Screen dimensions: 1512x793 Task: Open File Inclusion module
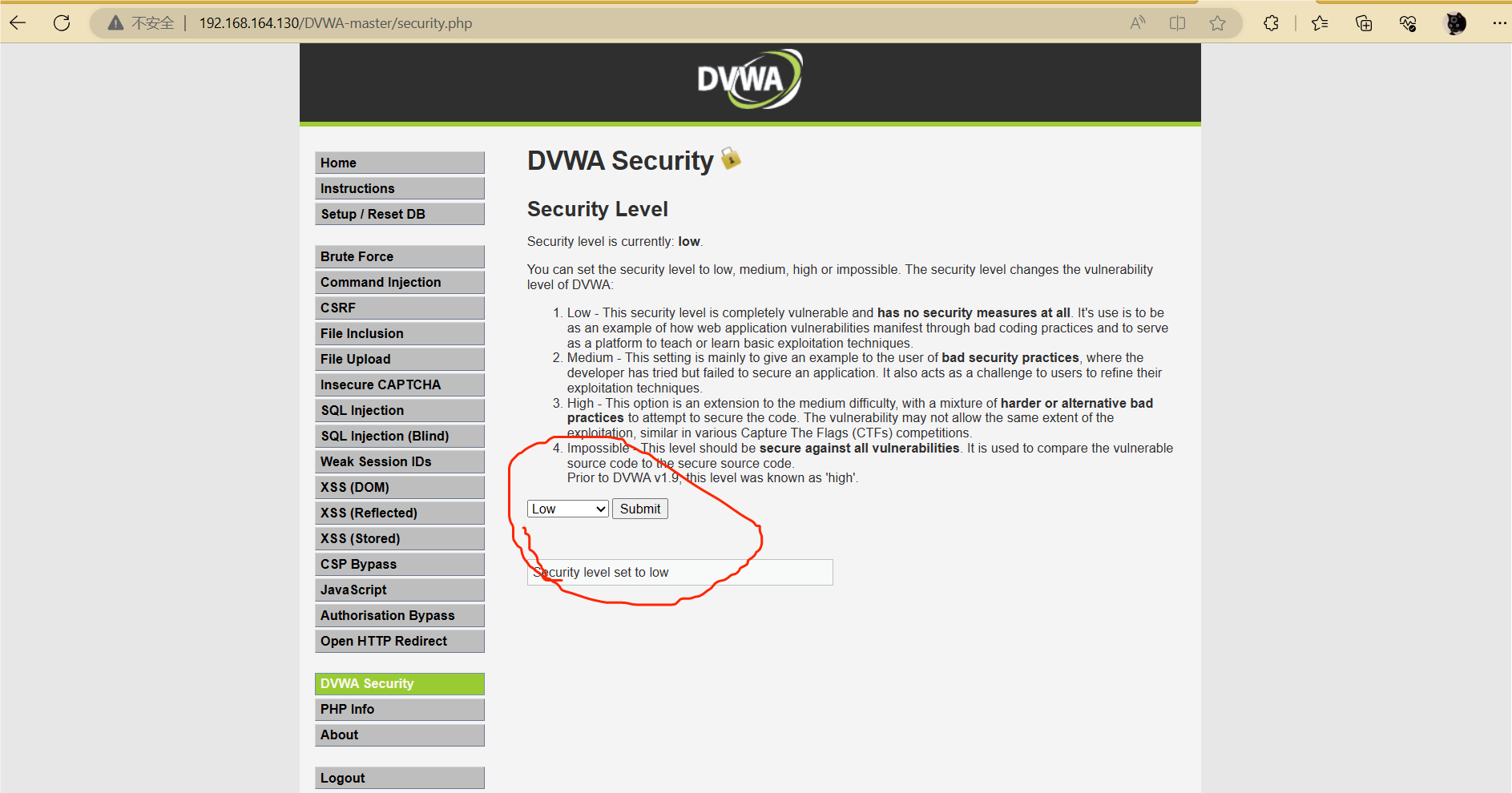point(400,333)
